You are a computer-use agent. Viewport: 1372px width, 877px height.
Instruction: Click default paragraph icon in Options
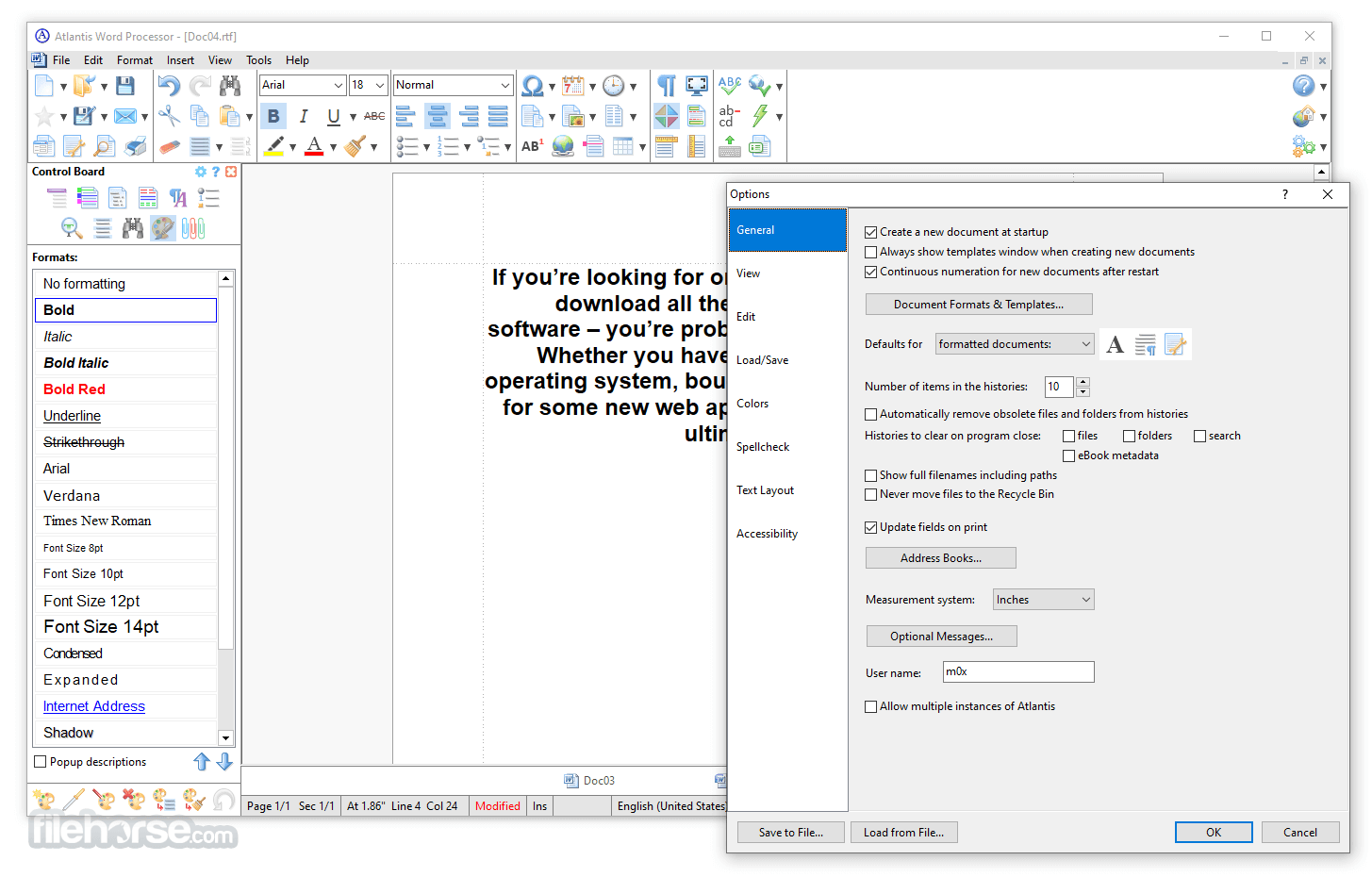tap(1145, 344)
